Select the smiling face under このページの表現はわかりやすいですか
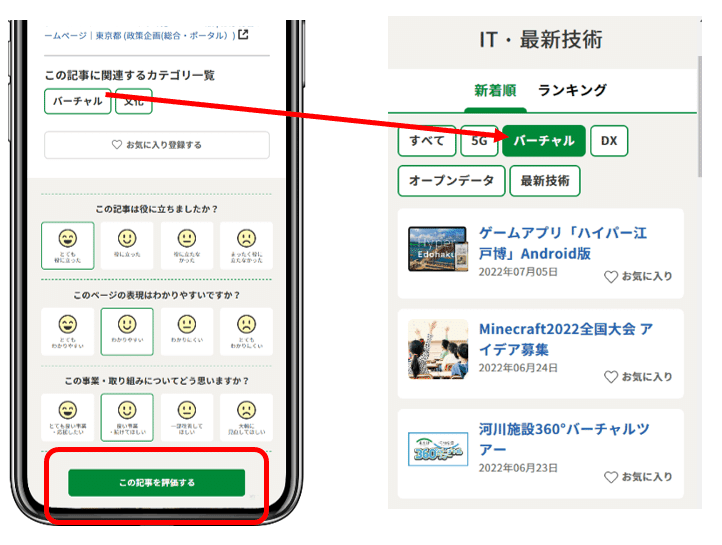 [x=127, y=331]
